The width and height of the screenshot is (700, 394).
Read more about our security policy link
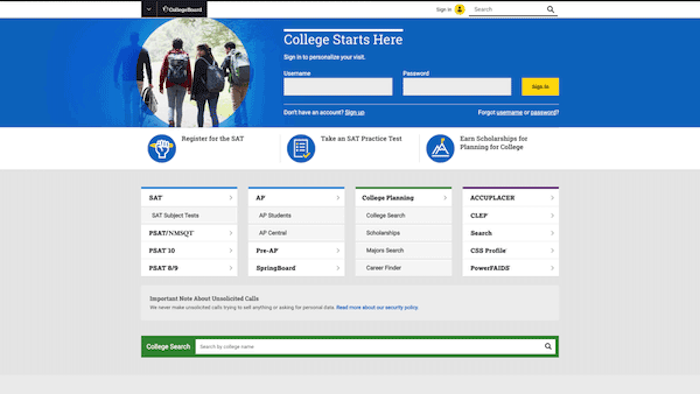tap(377, 307)
